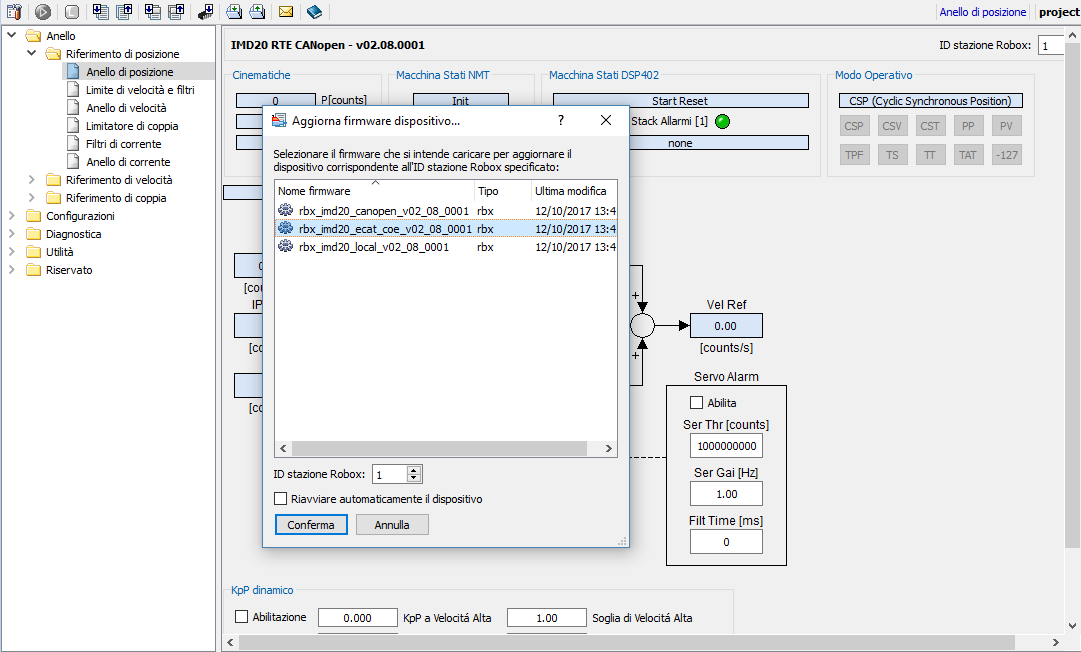Collapse the Anello tree node

tap(12, 34)
